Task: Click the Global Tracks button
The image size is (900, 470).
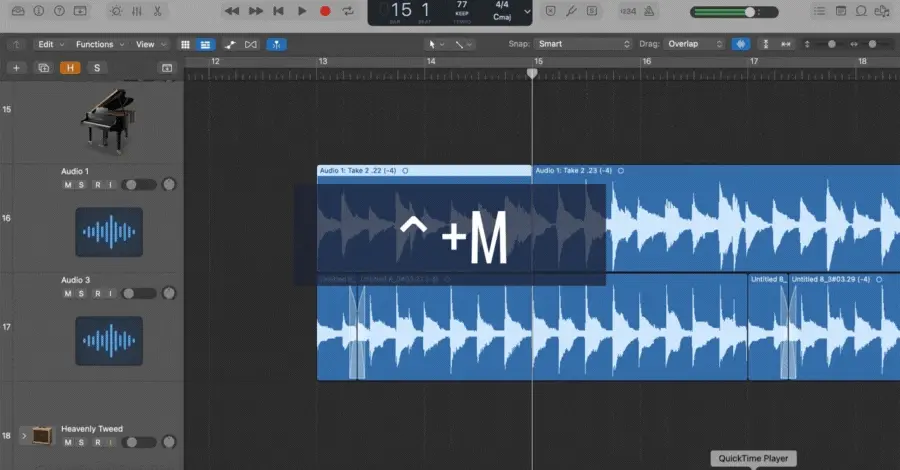Action: [x=166, y=68]
